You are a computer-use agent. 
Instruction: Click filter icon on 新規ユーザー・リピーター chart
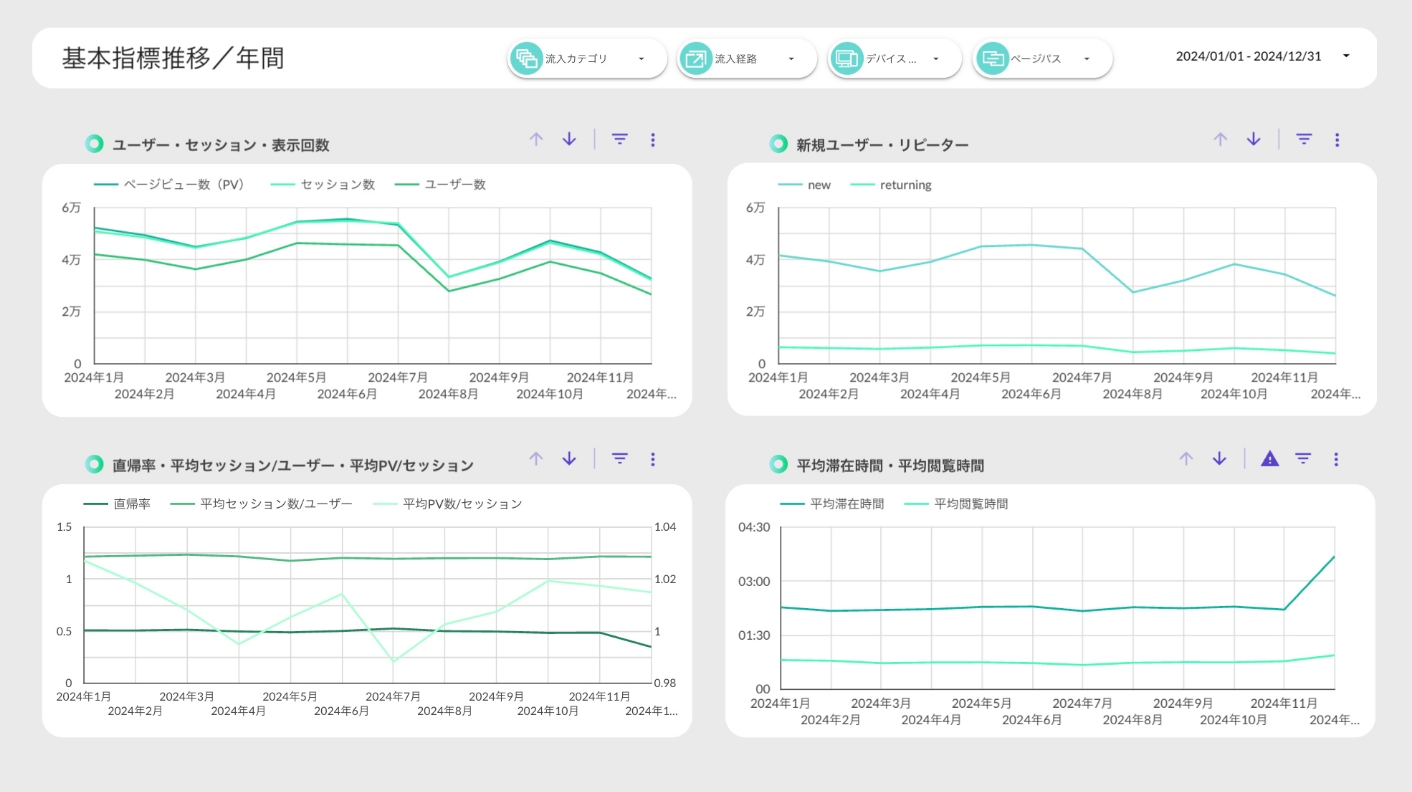1304,140
